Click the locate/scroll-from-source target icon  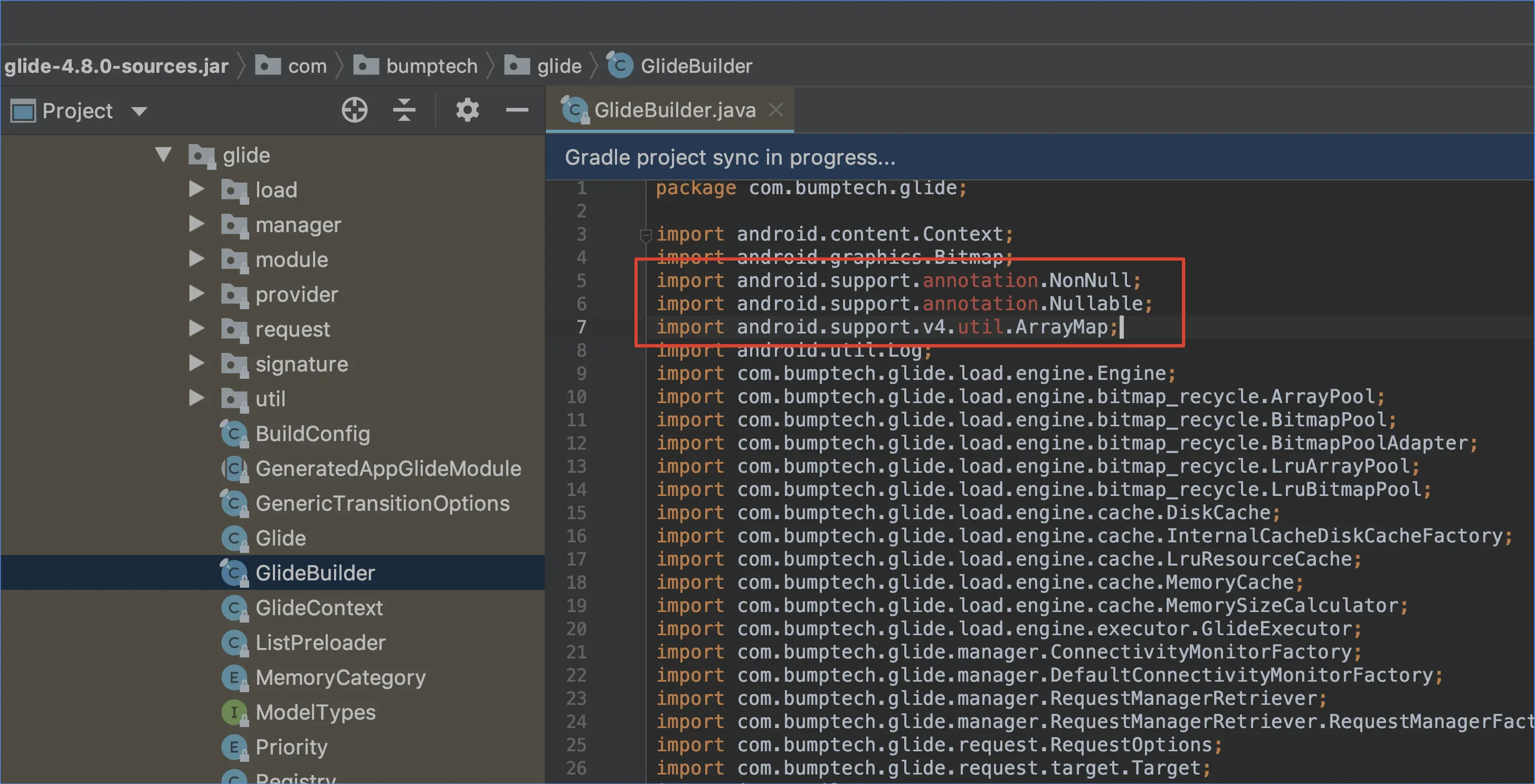click(x=354, y=110)
